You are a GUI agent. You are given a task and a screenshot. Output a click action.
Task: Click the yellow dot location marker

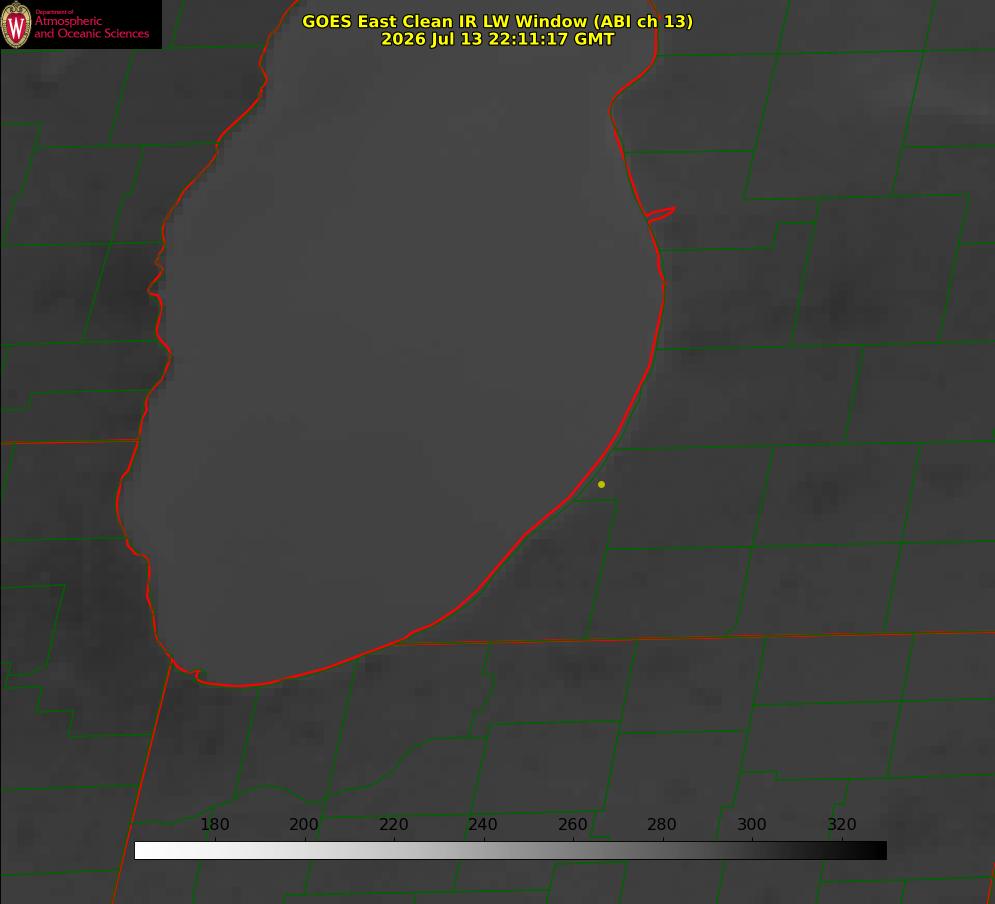point(601,484)
